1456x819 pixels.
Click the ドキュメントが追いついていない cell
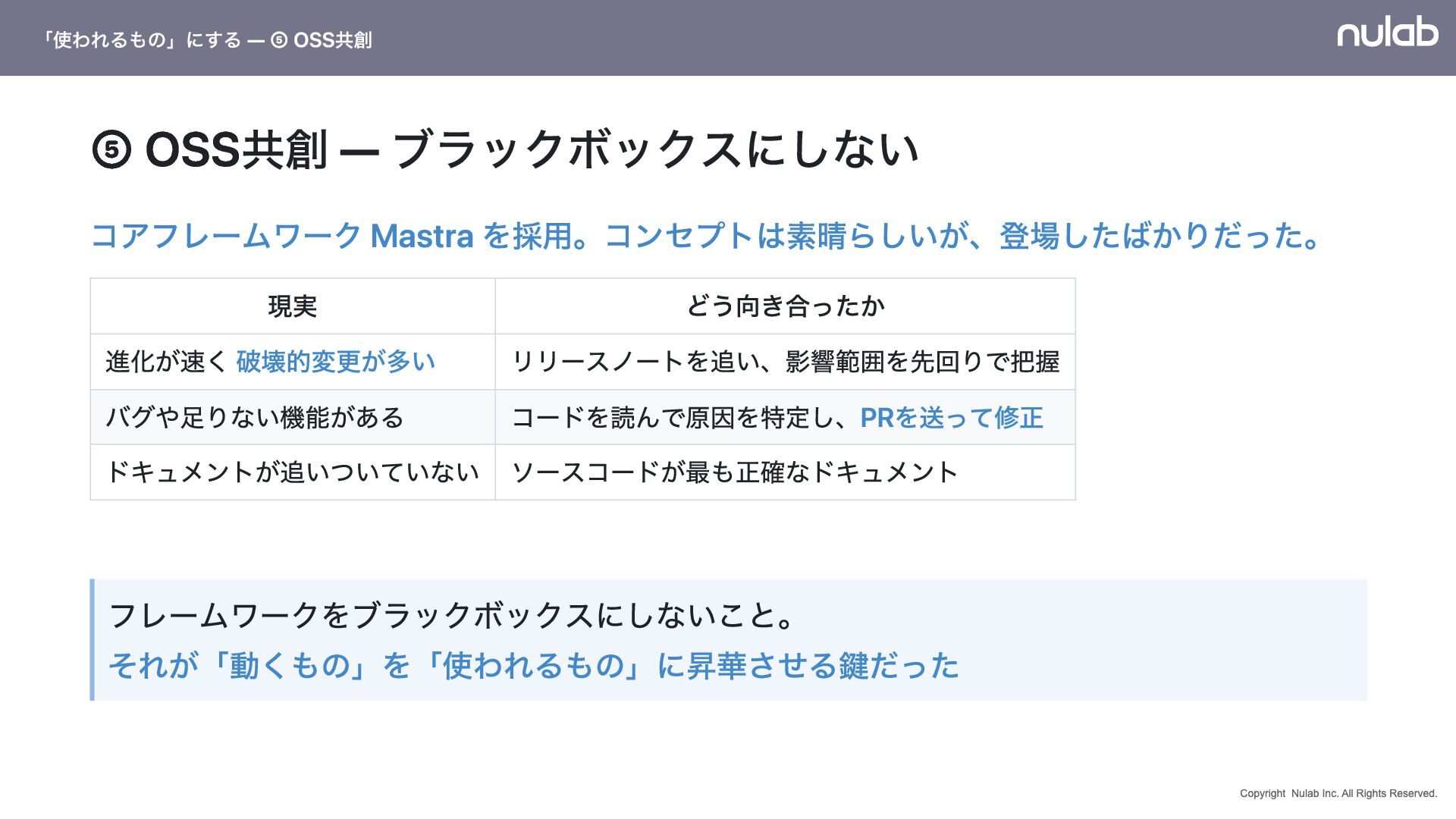292,472
